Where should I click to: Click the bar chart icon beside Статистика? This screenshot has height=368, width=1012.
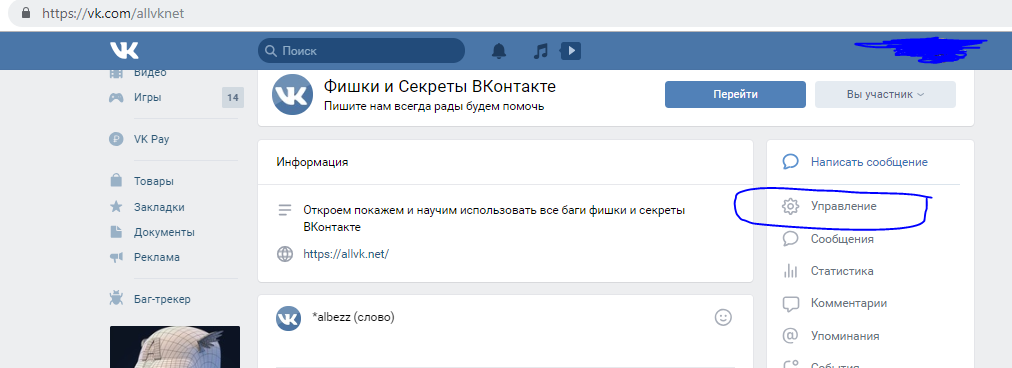click(x=790, y=271)
